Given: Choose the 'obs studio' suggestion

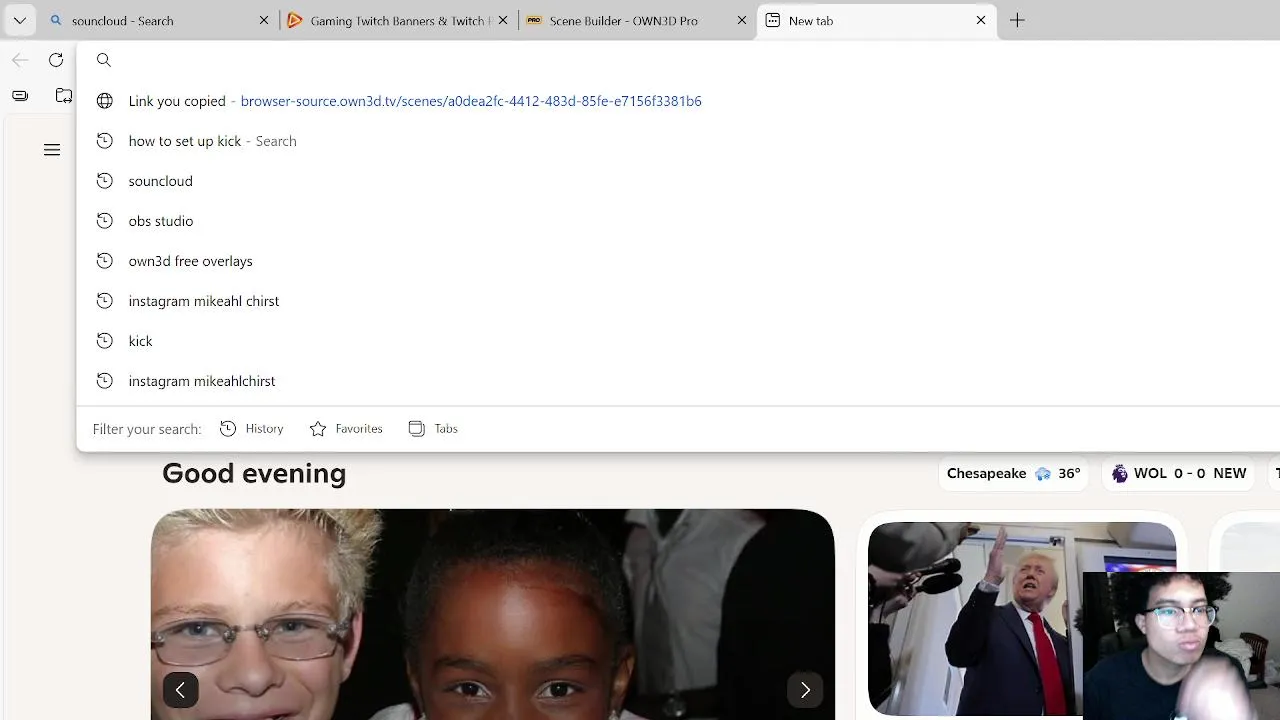Looking at the screenshot, I should (680, 221).
